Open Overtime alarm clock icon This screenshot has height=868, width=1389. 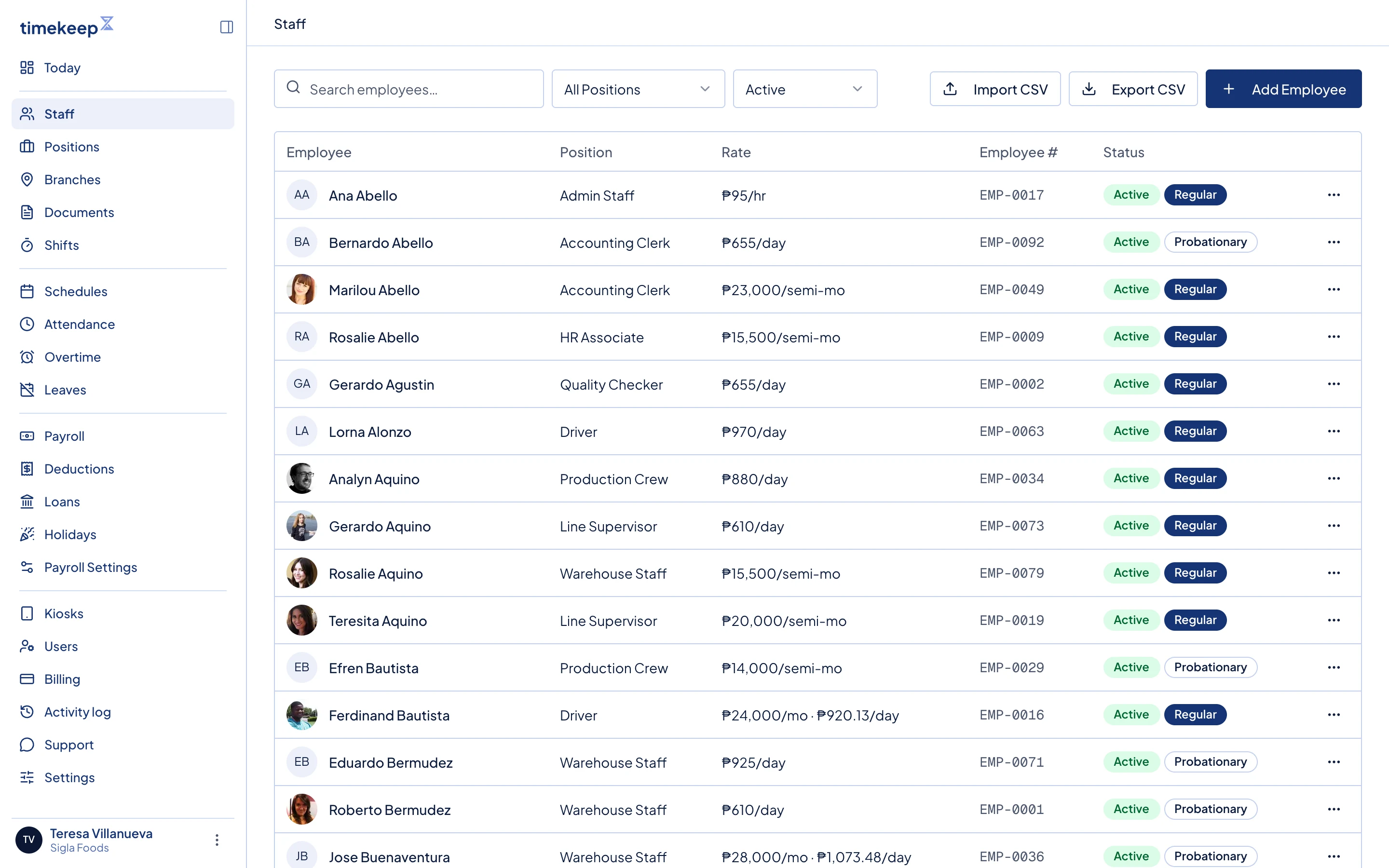tap(27, 356)
